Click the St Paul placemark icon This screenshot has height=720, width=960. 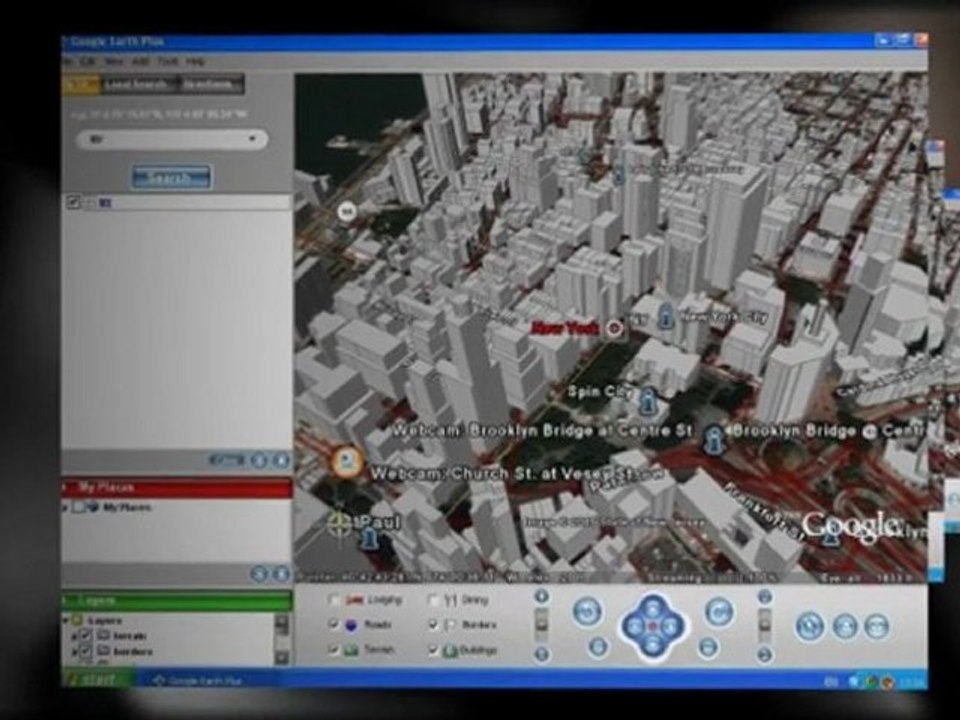pos(368,538)
